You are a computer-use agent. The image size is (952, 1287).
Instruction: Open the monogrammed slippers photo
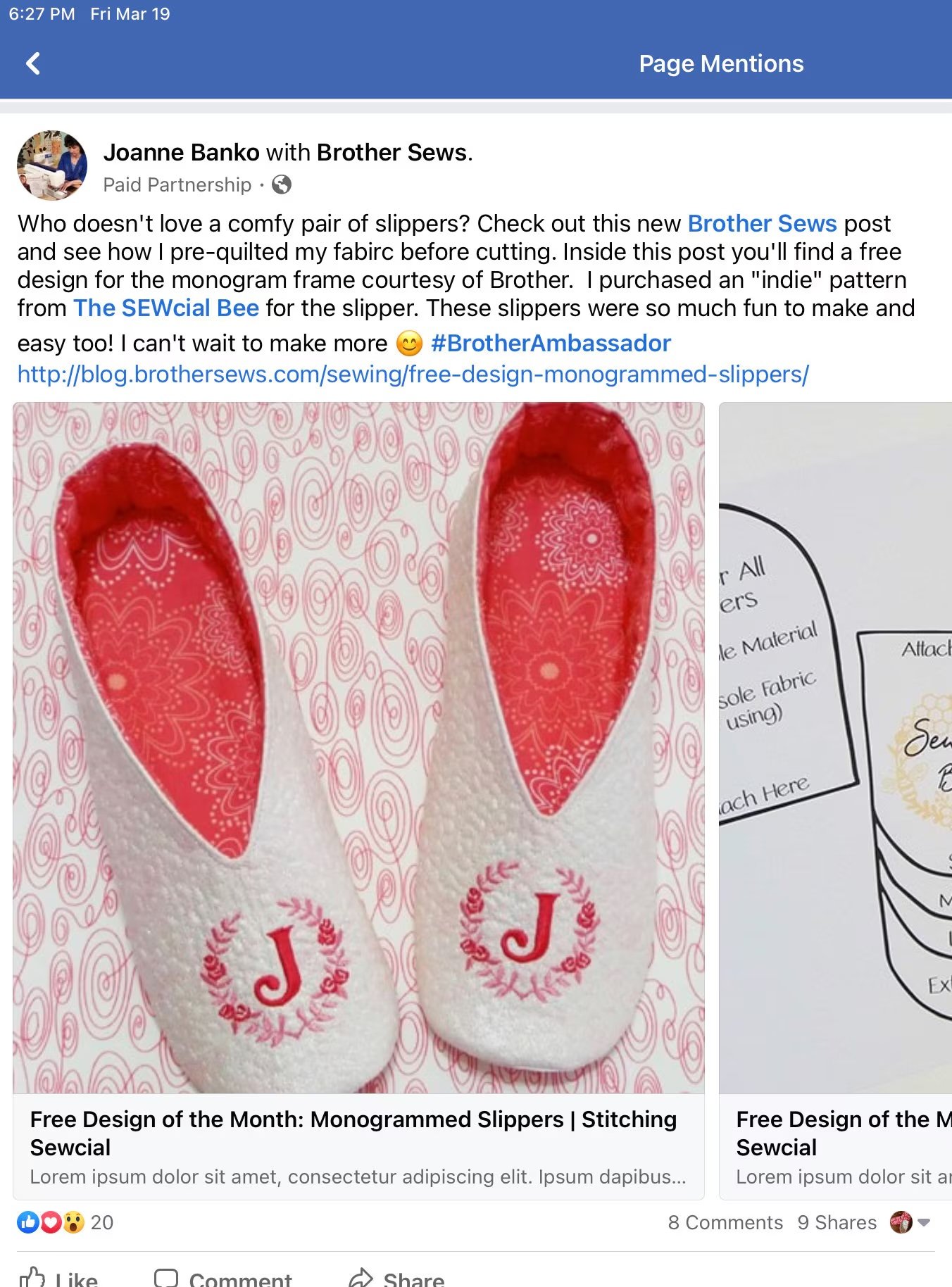click(x=358, y=748)
